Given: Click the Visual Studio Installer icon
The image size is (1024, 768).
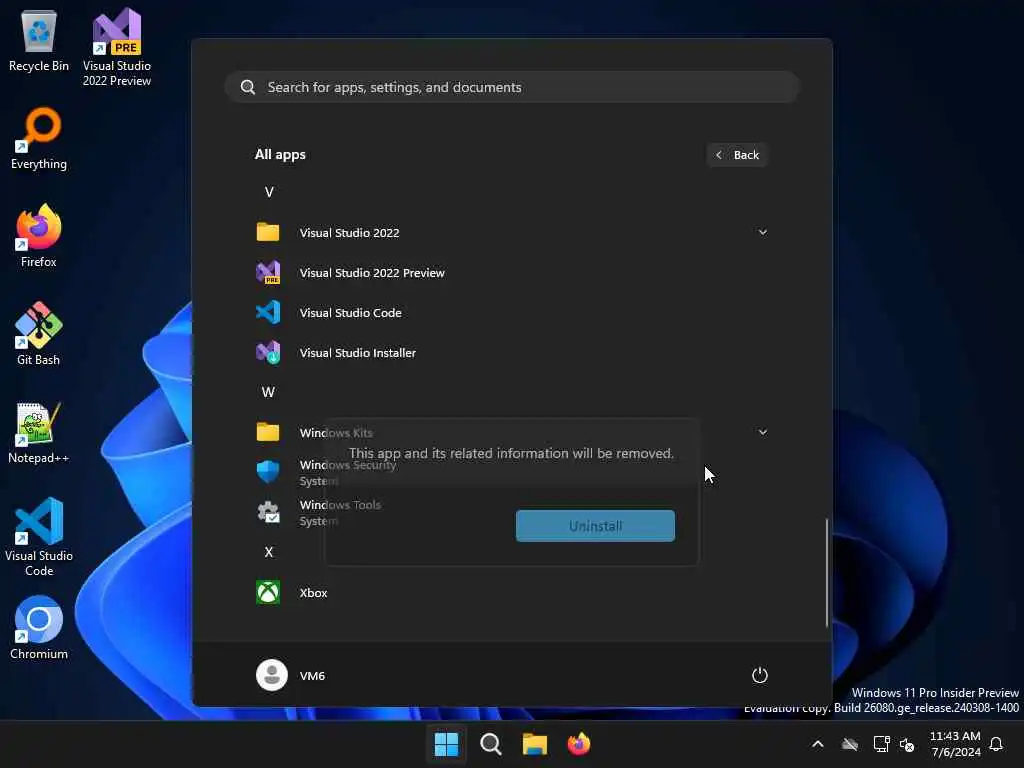Looking at the screenshot, I should click(268, 353).
